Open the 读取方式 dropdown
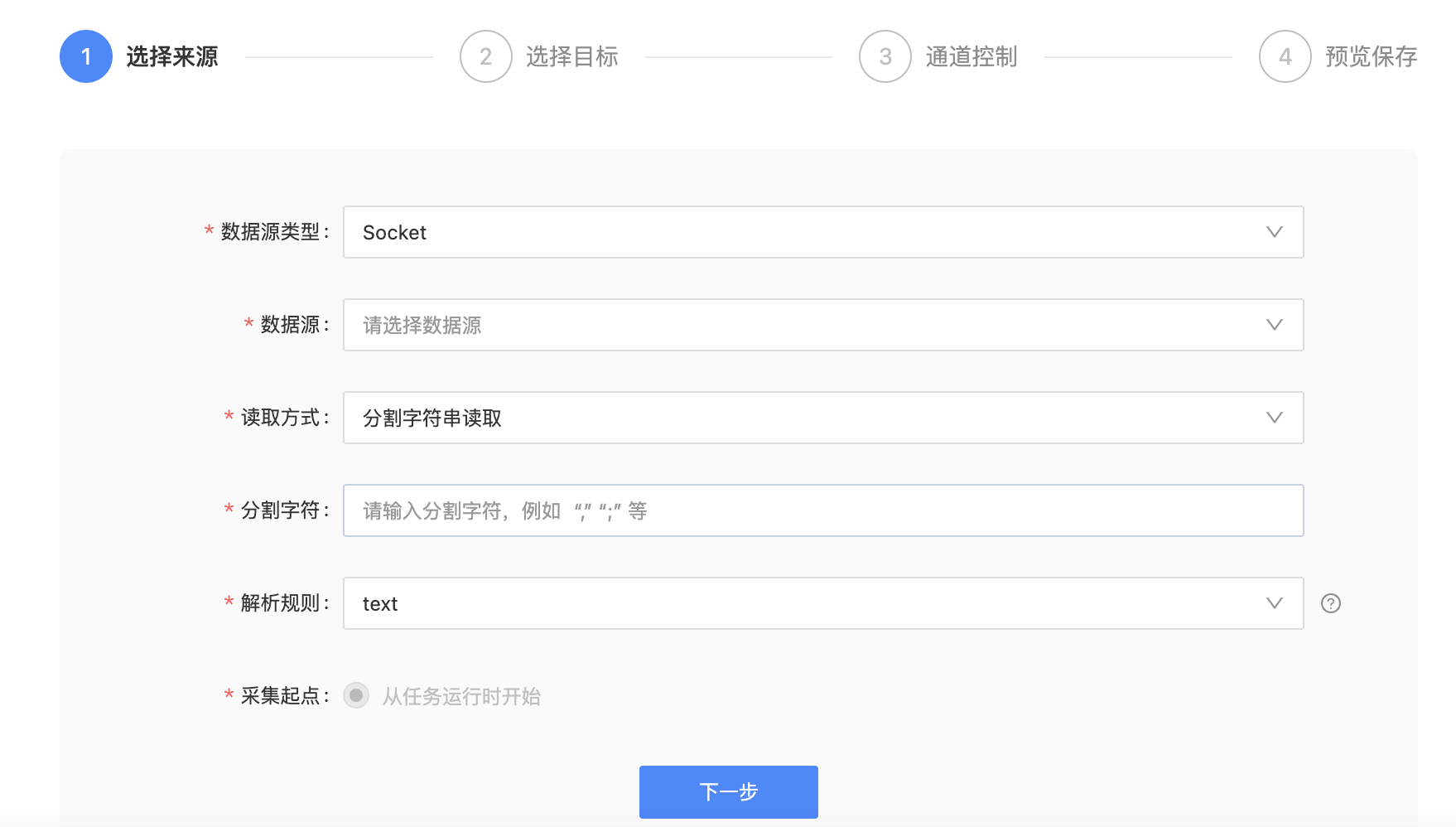 823,418
